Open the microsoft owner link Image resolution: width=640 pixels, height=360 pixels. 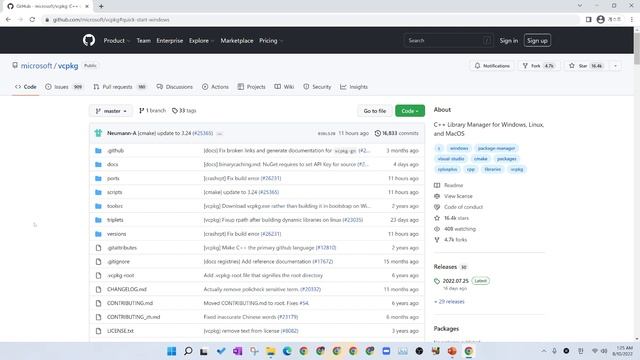pos(36,66)
